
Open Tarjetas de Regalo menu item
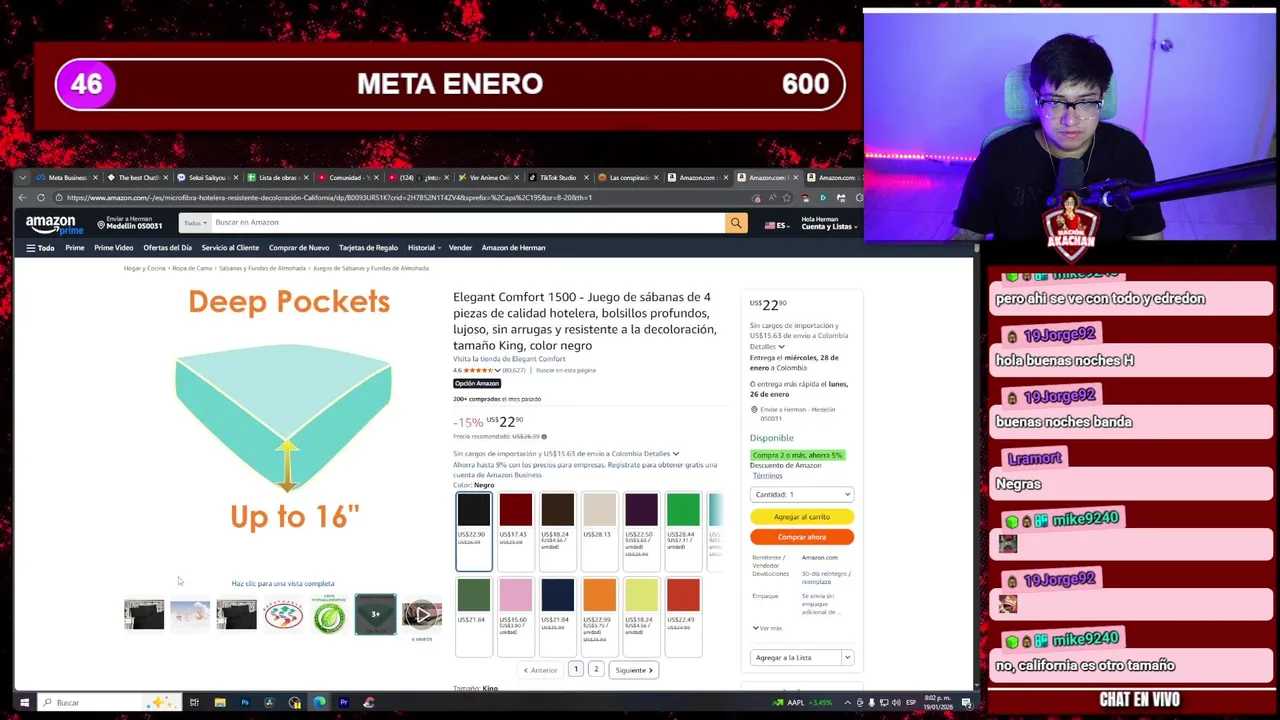368,248
